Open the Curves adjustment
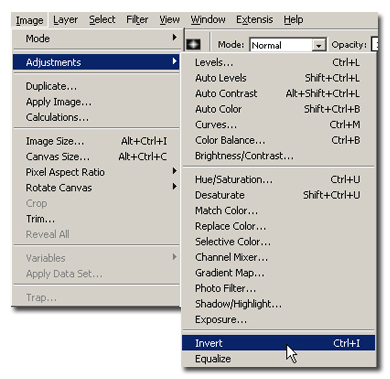The image size is (390, 379). pos(278,125)
